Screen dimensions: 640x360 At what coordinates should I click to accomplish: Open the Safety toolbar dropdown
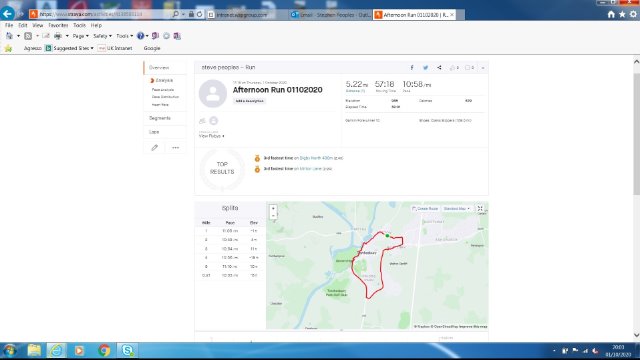pos(102,36)
